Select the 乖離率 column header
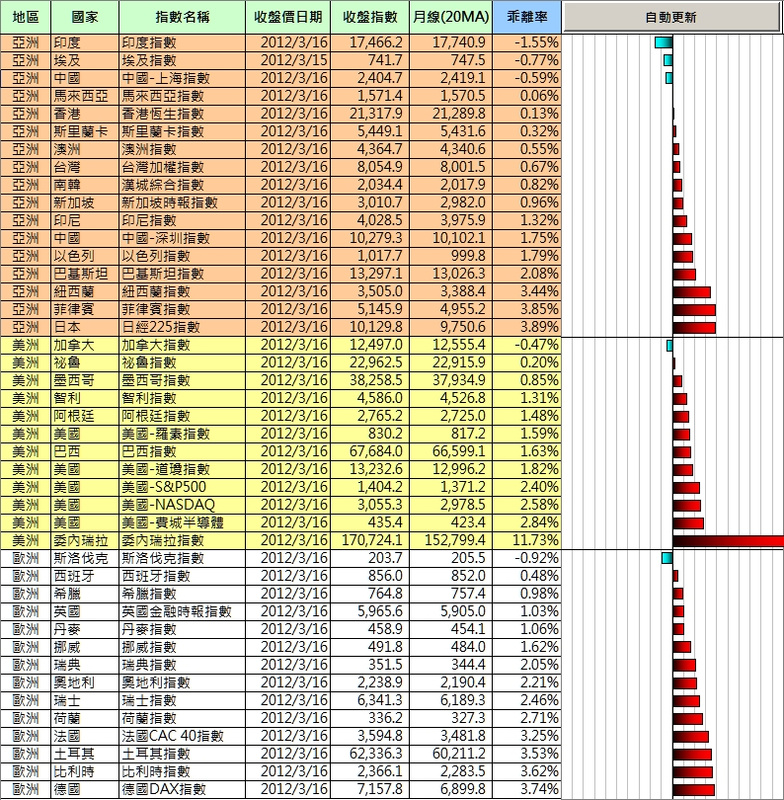Viewport: 784px width, 800px height. (527, 17)
